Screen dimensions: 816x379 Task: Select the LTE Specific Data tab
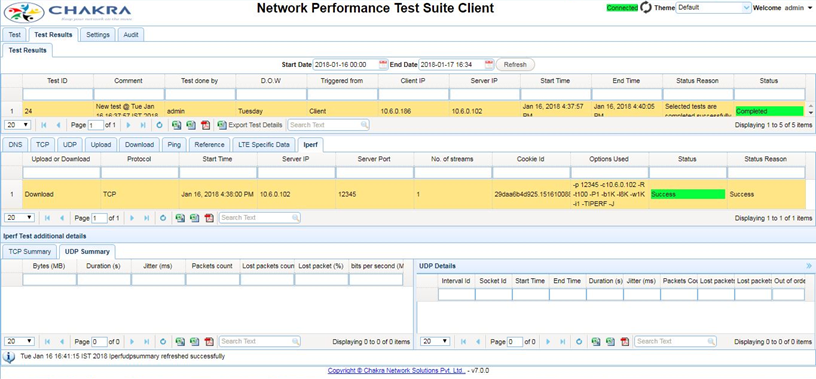264,145
